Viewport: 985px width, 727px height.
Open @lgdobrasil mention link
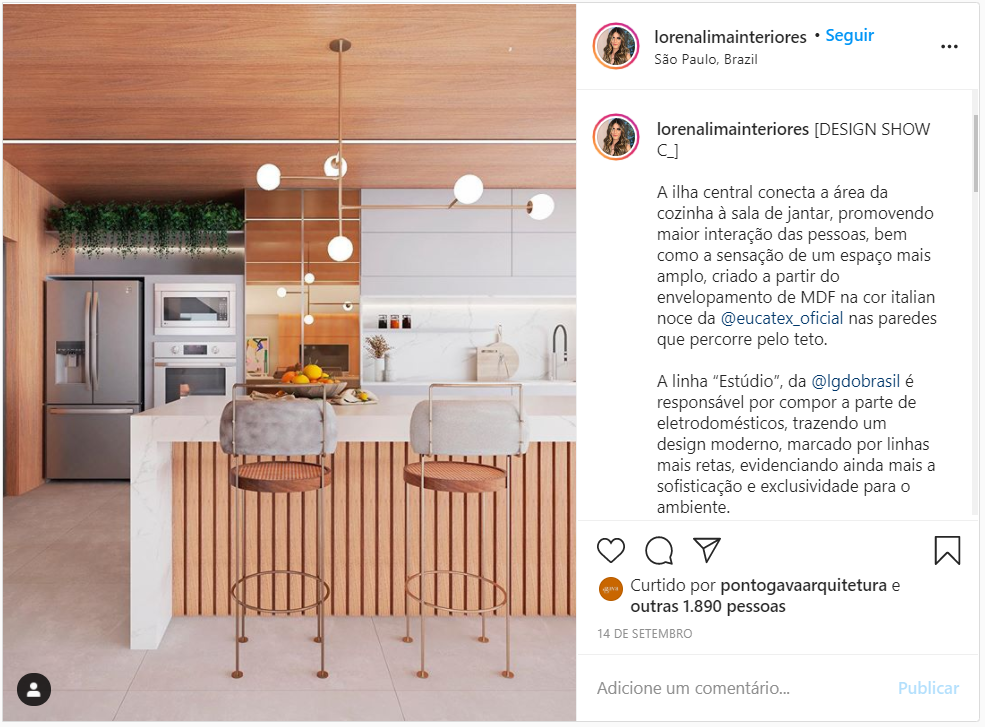point(856,381)
